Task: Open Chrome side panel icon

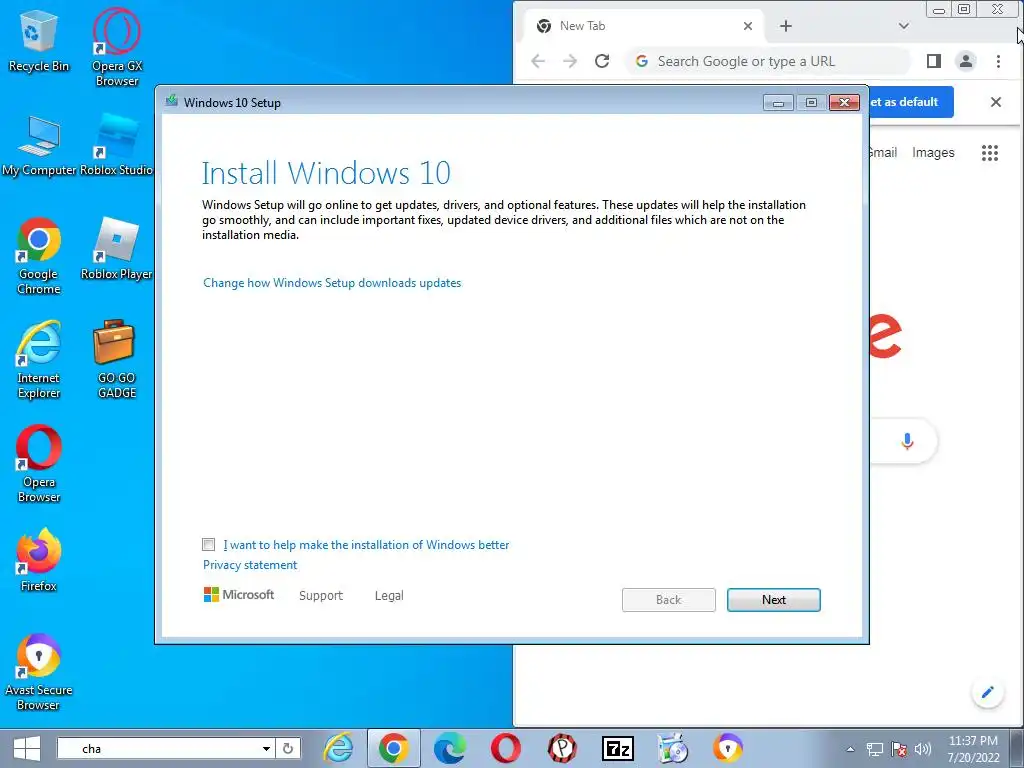Action: (934, 61)
